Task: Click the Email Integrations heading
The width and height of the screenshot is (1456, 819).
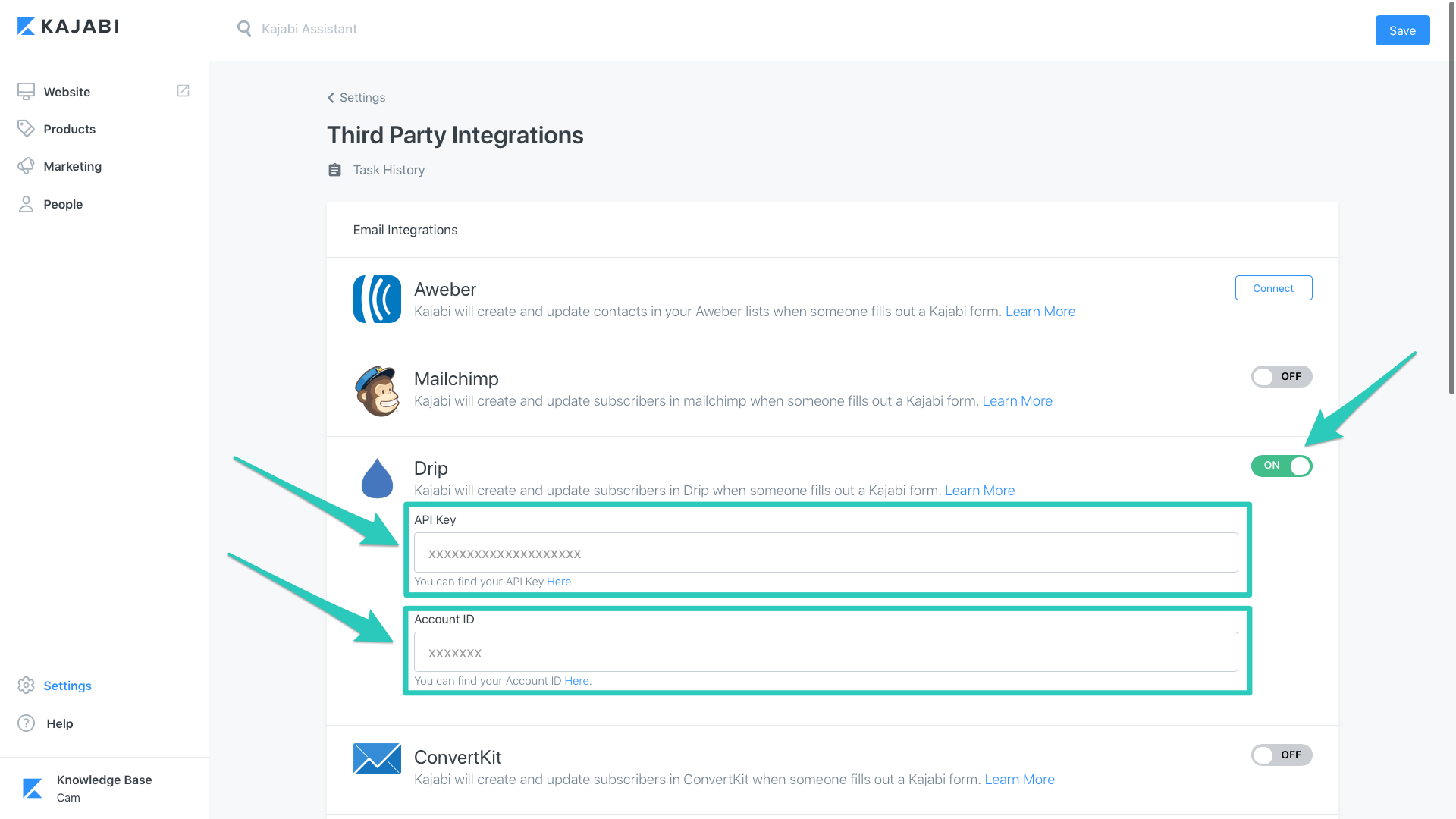Action: coord(405,230)
